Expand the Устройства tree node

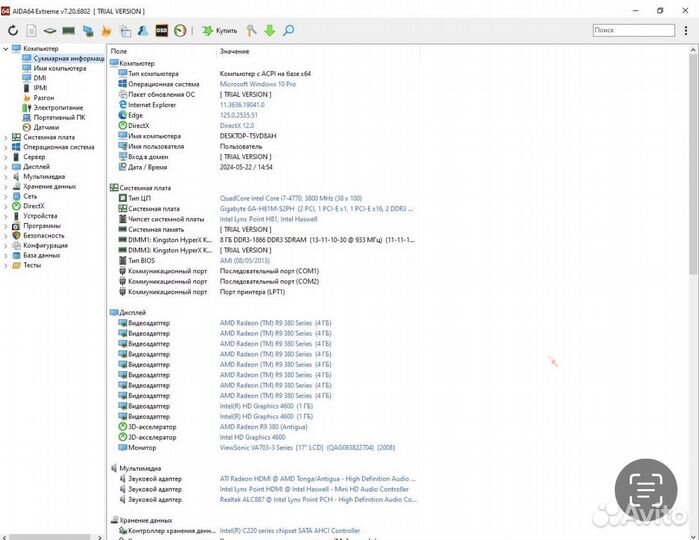[6, 216]
